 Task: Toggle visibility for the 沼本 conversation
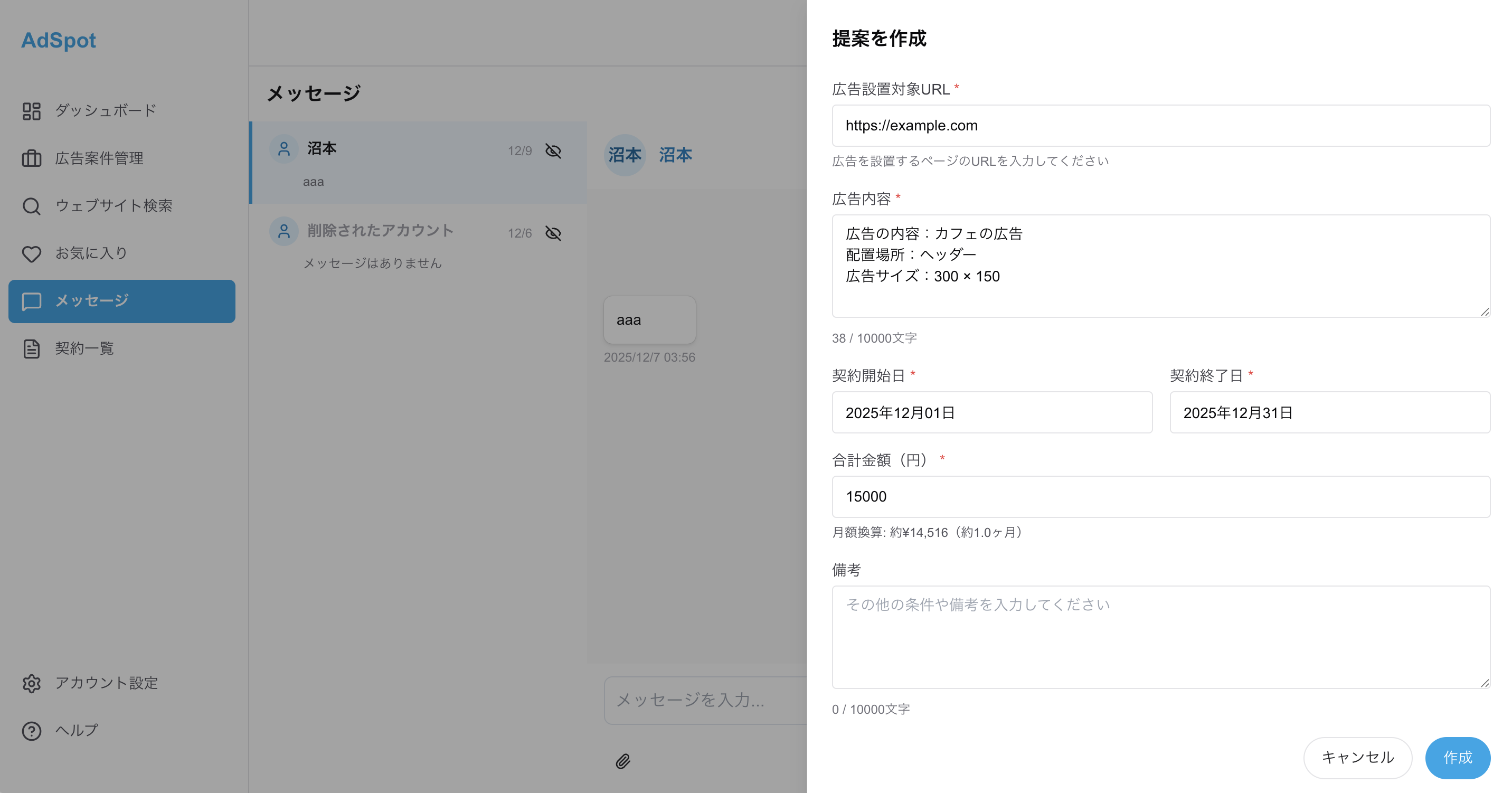pyautogui.click(x=553, y=151)
